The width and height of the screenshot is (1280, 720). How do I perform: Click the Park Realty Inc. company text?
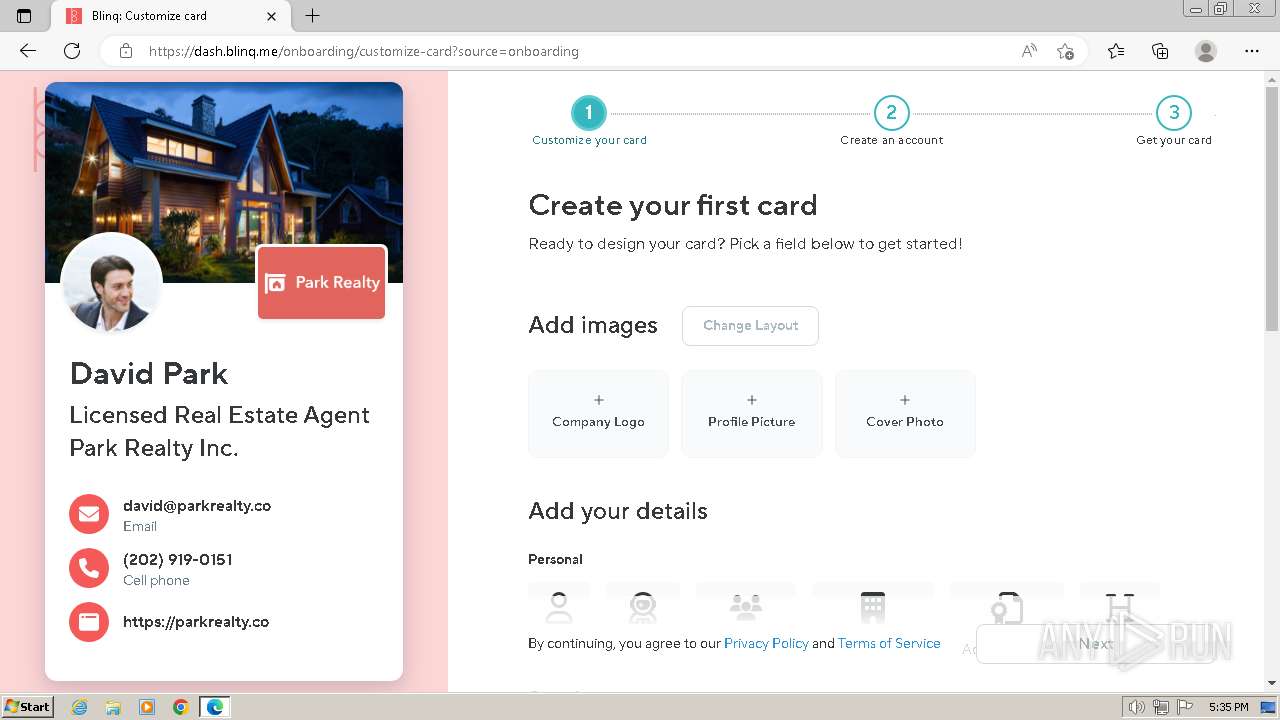[x=154, y=448]
